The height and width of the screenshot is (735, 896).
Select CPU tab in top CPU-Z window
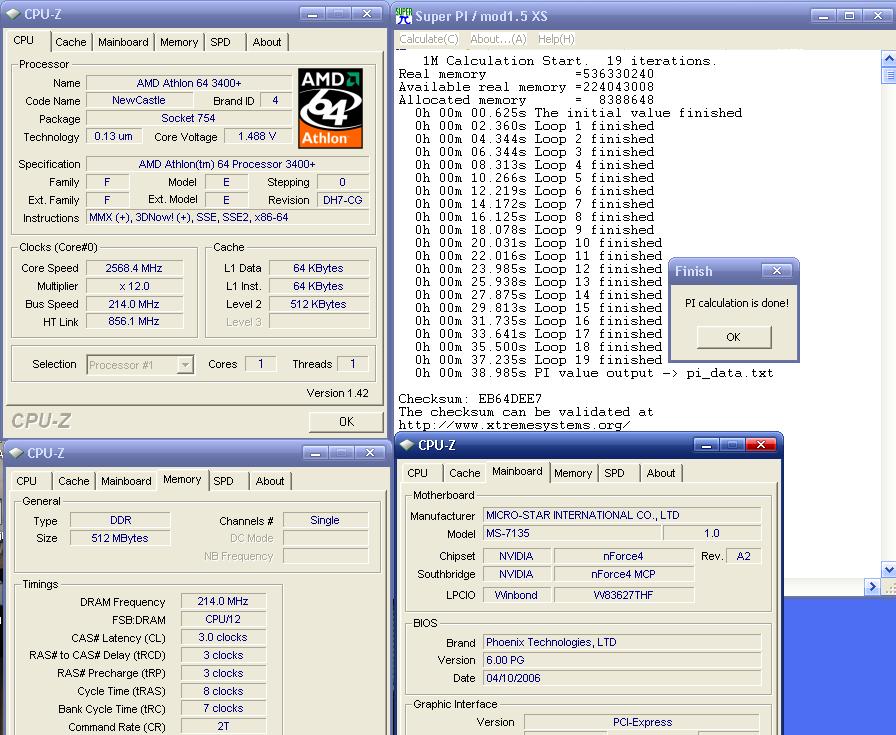click(24, 40)
